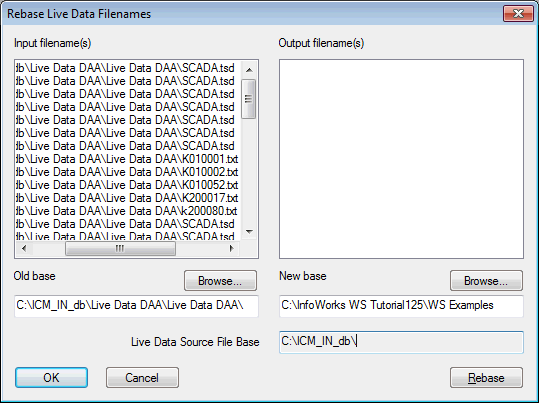Browse for the New base folder
The image size is (539, 403).
(x=486, y=281)
